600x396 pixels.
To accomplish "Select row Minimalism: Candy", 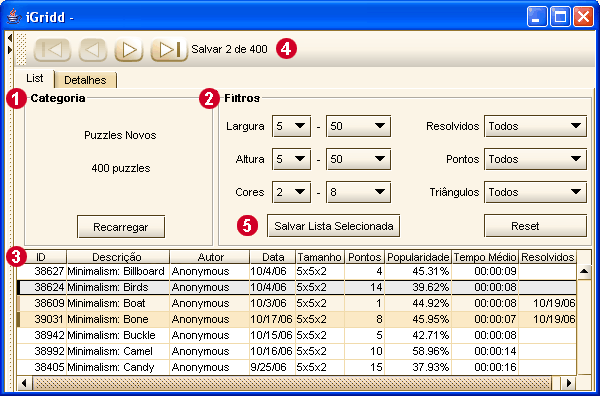I will (297, 367).
